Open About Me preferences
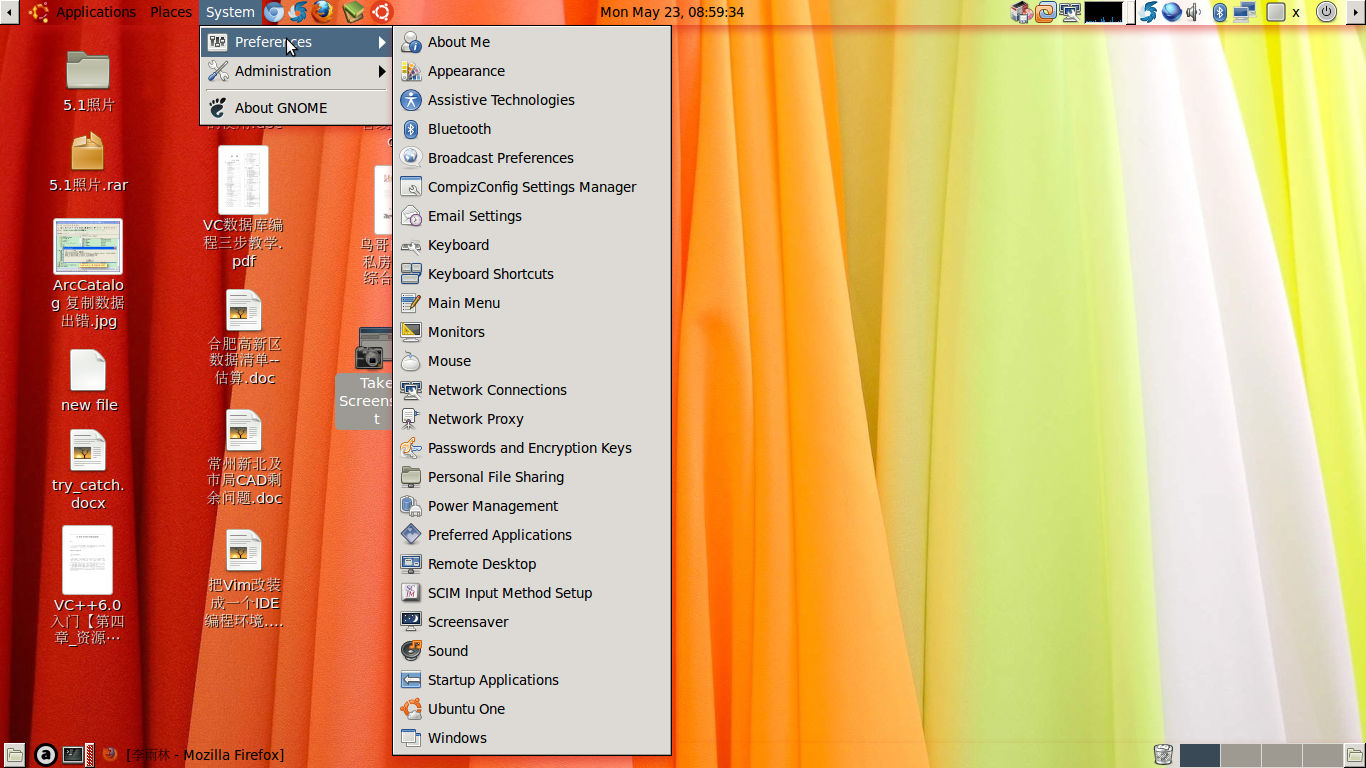Image resolution: width=1366 pixels, height=768 pixels. pos(531,42)
